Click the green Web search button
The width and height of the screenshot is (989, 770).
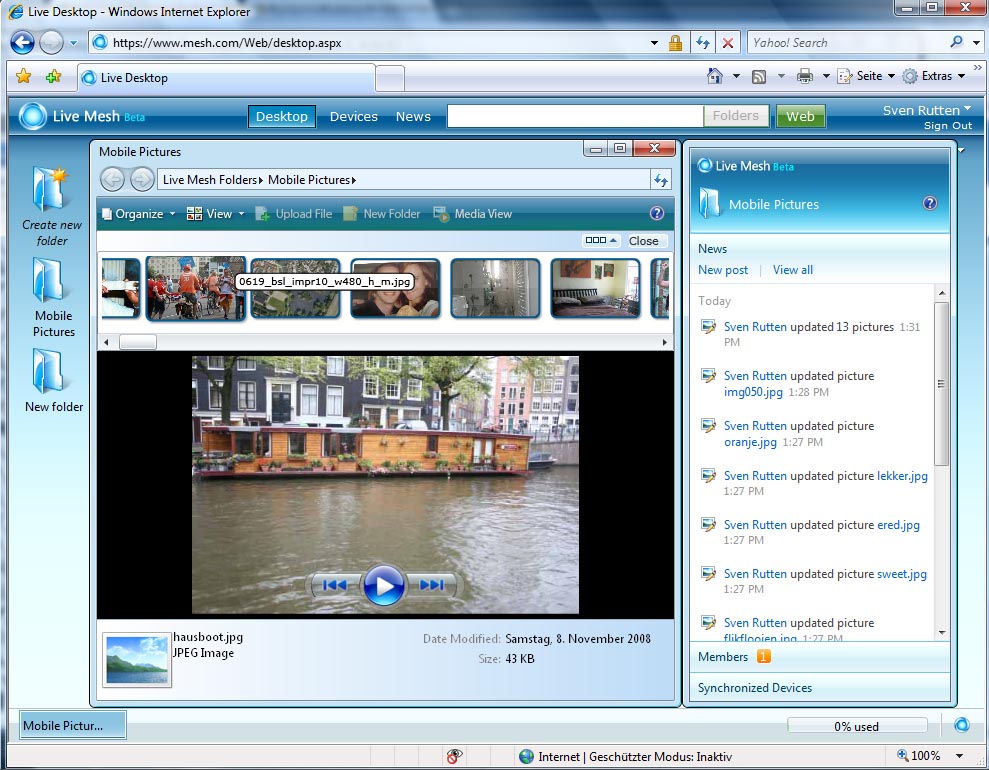[800, 116]
